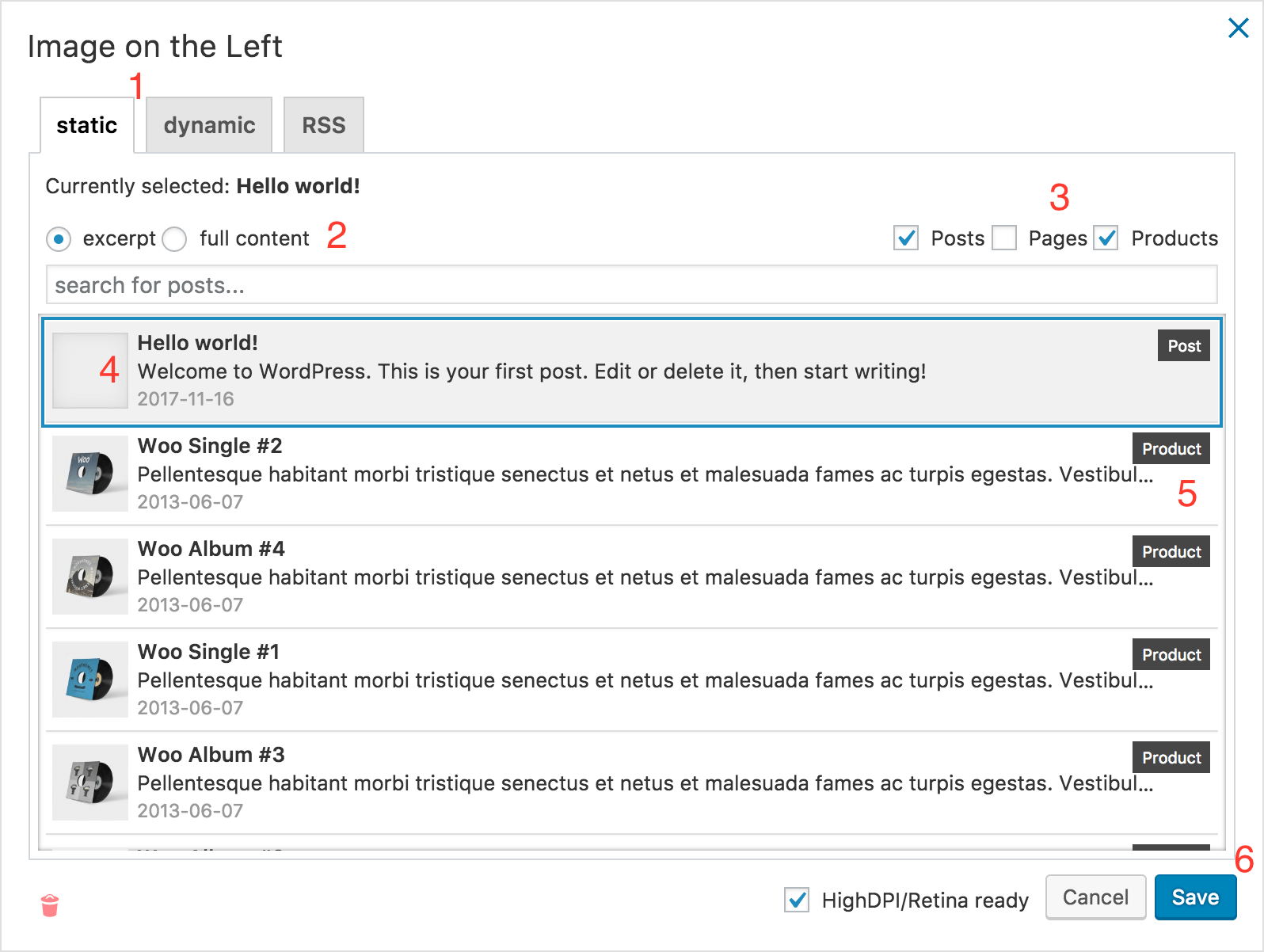The image size is (1264, 952).
Task: Focus the search for posts field
Action: coord(631,285)
